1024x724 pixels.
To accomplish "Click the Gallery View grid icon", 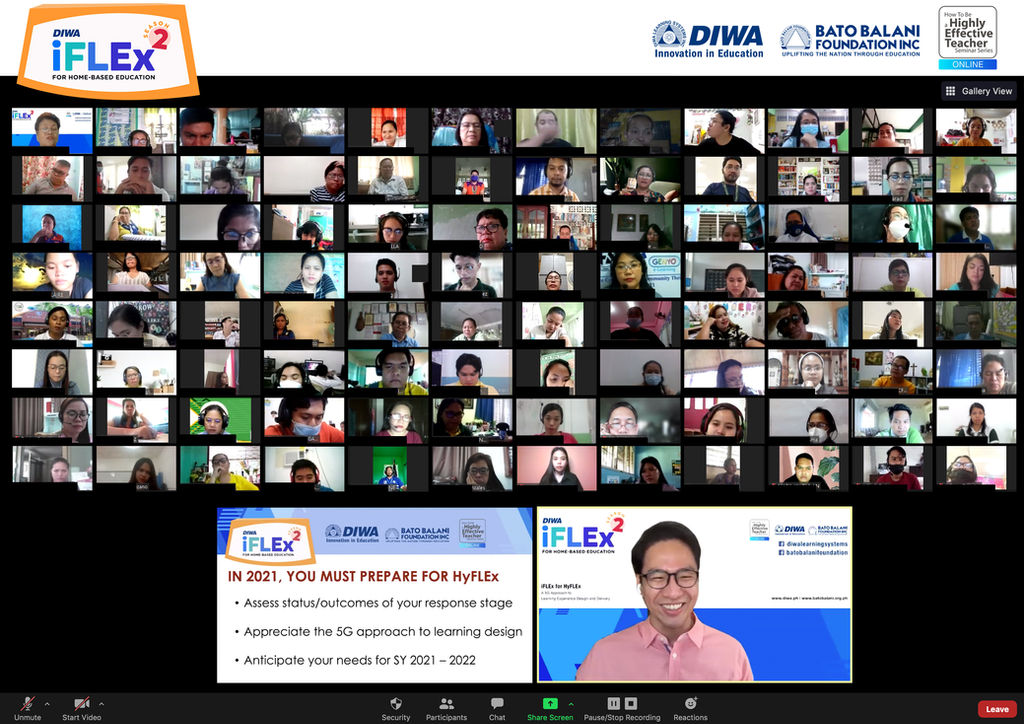I will pos(948,90).
